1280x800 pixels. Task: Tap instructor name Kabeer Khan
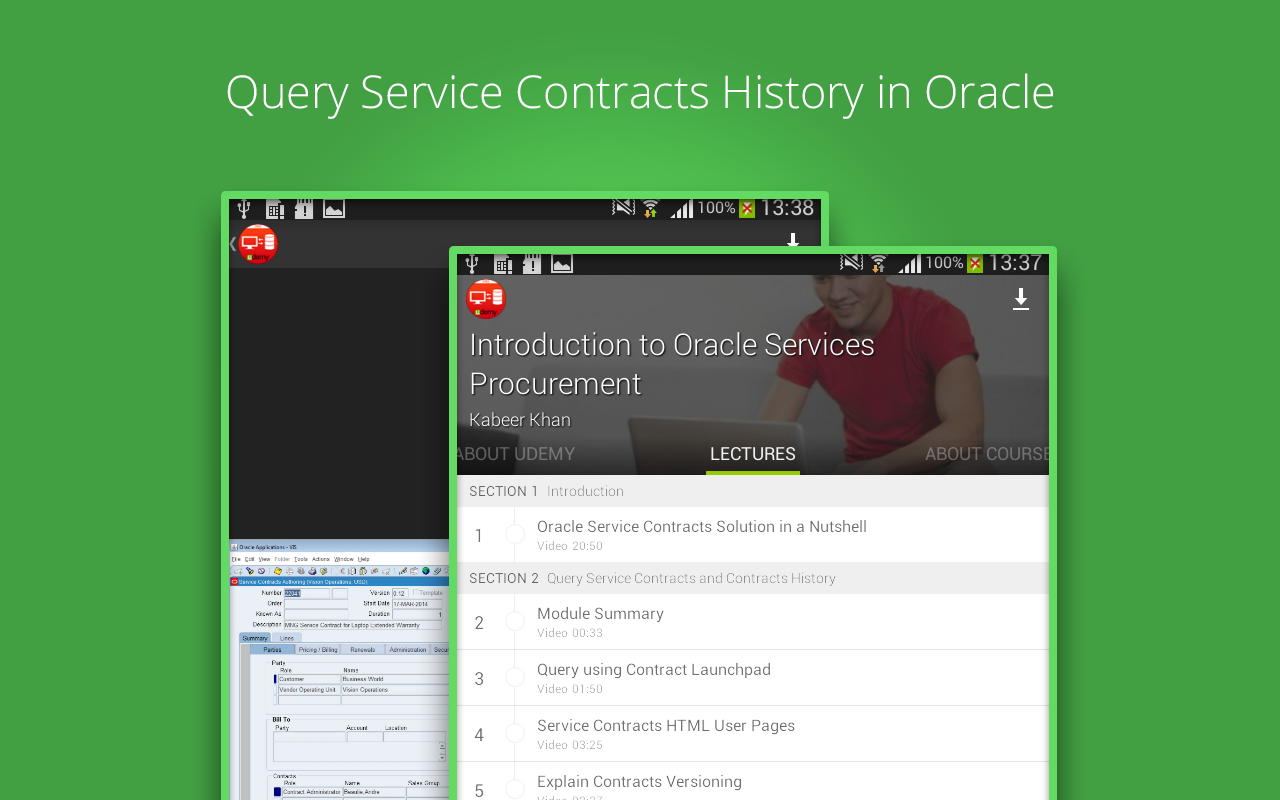(x=520, y=420)
